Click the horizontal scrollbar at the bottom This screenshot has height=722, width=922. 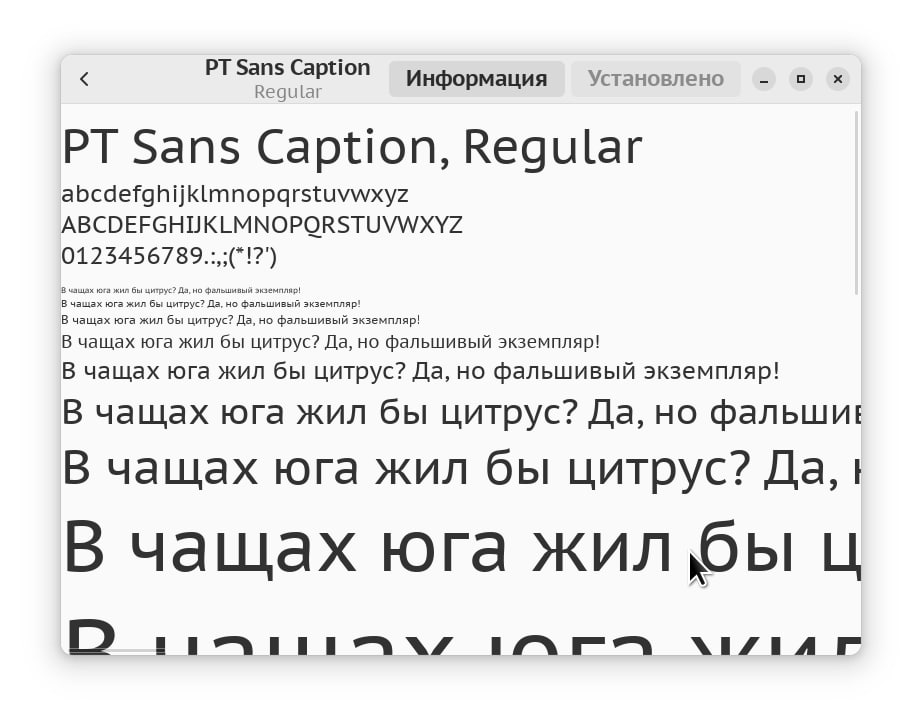click(x=118, y=650)
